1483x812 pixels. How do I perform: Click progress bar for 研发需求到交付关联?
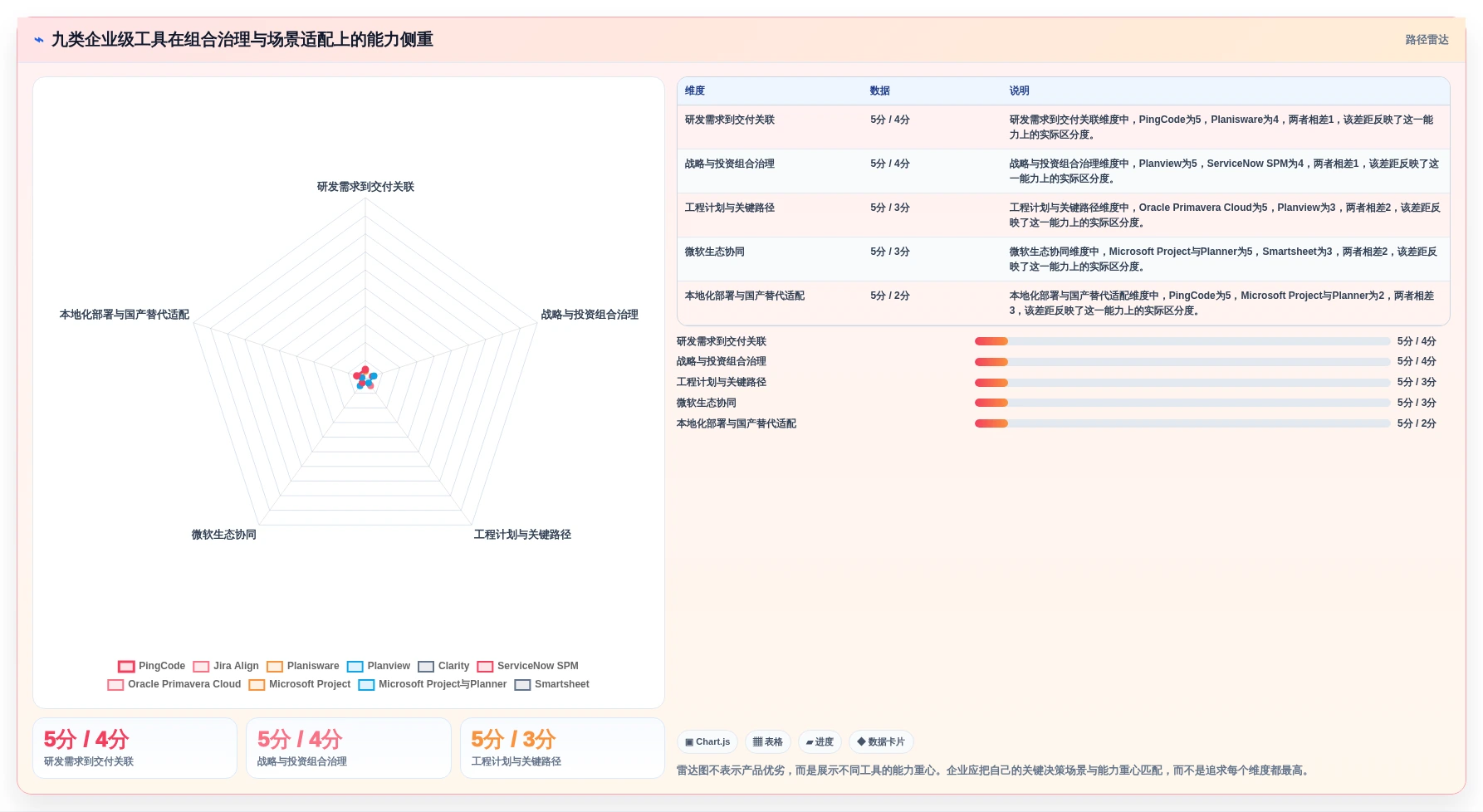pyautogui.click(x=1182, y=341)
